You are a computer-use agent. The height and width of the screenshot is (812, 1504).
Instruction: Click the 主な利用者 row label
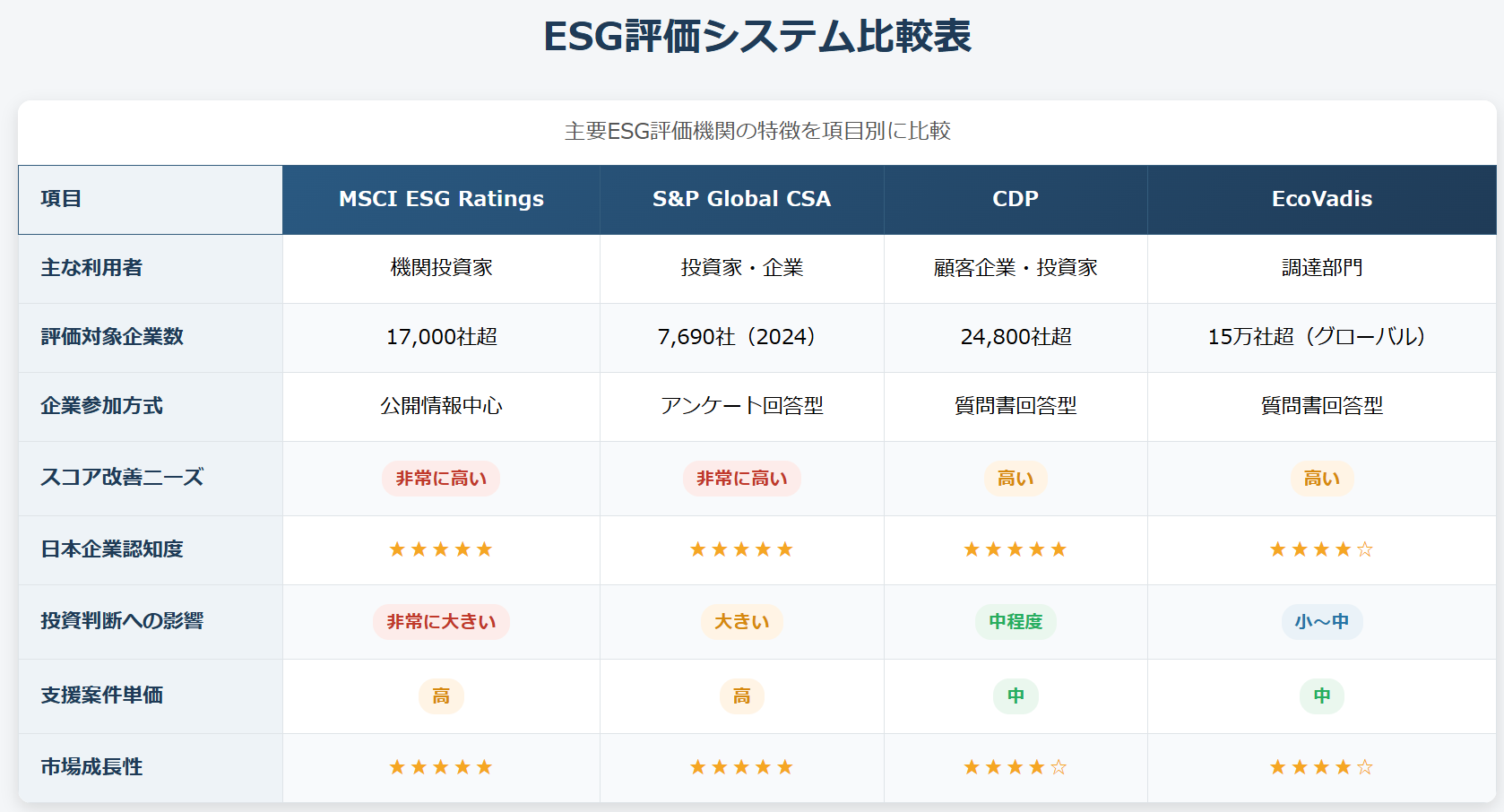pyautogui.click(x=91, y=268)
